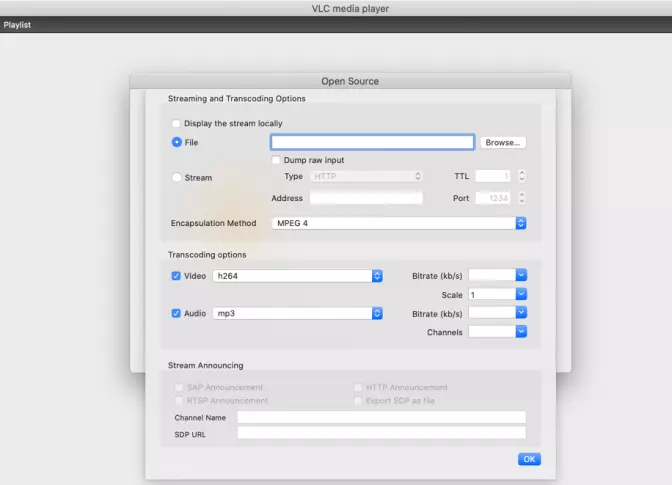The width and height of the screenshot is (672, 485).
Task: Click the Channel Name text field
Action: (382, 417)
